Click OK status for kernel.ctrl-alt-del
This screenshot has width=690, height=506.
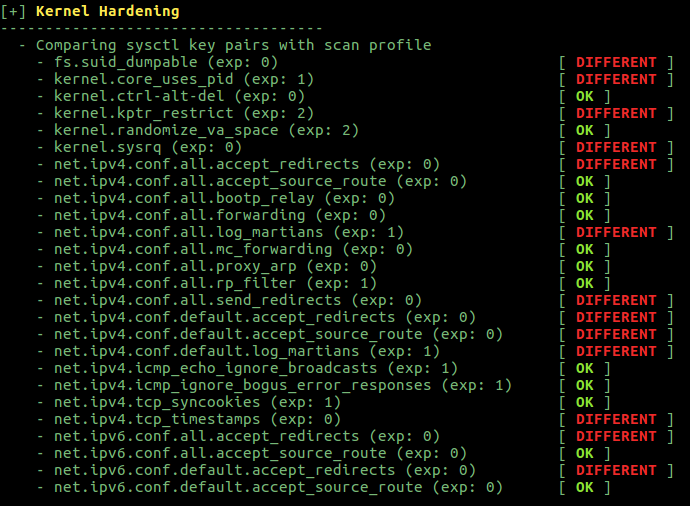click(584, 96)
